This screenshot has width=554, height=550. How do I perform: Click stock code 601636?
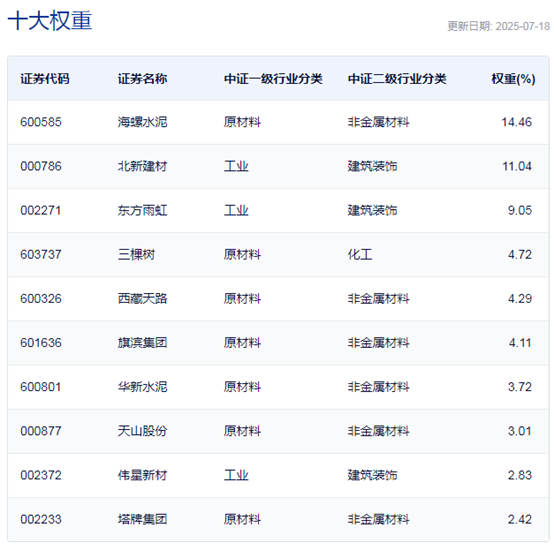click(41, 343)
